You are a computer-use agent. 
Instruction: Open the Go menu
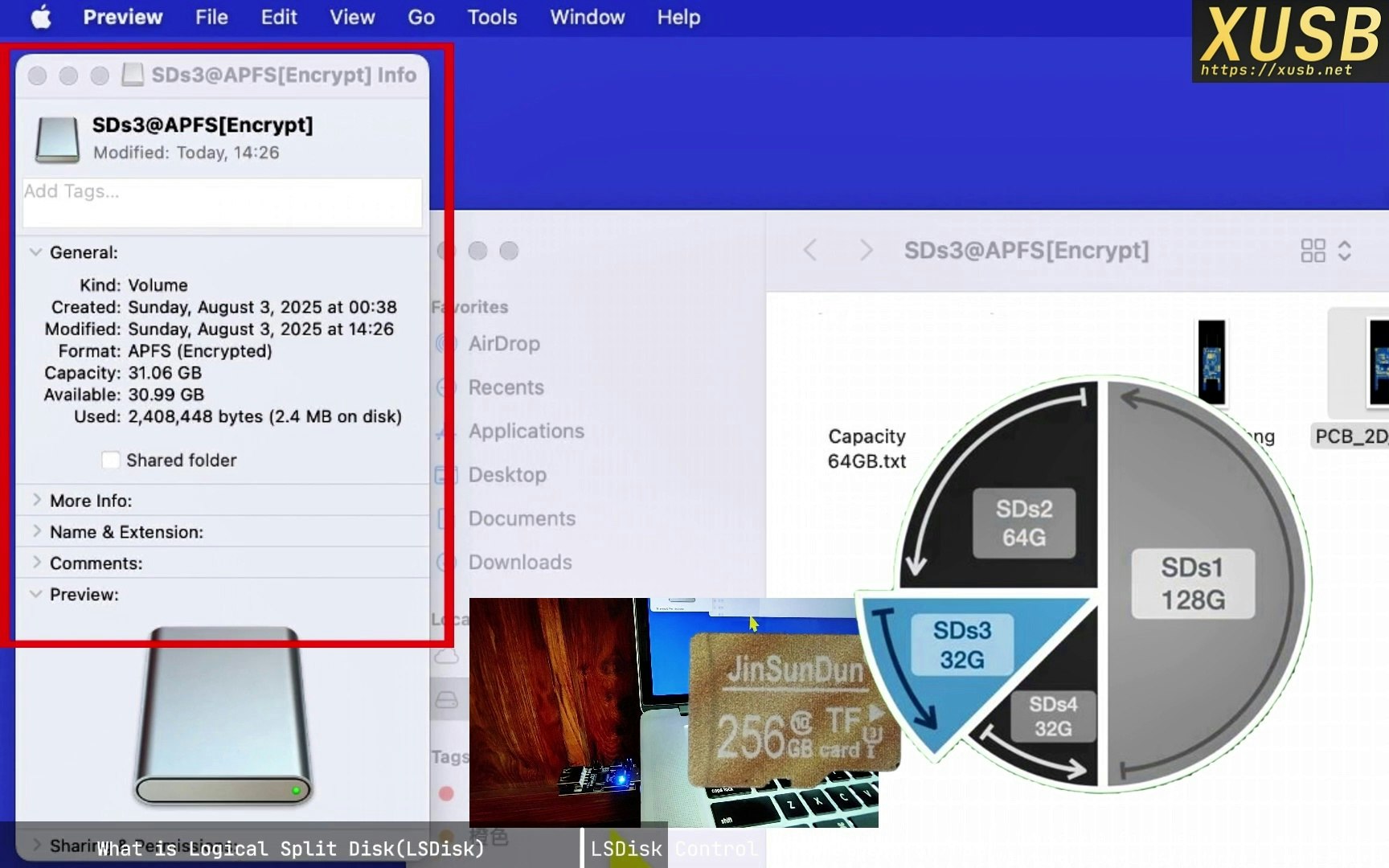coord(420,17)
